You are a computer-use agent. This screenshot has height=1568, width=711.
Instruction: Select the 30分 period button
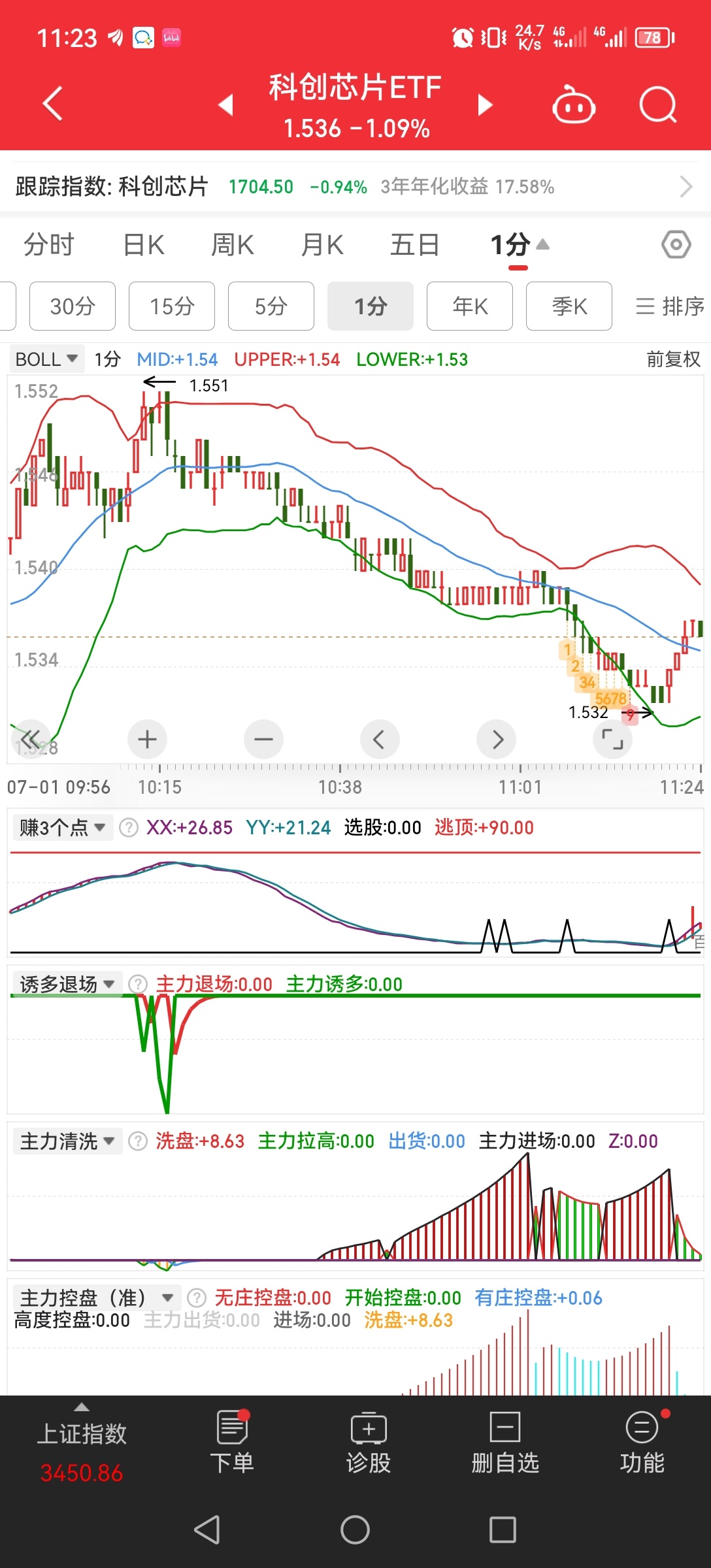coord(73,306)
